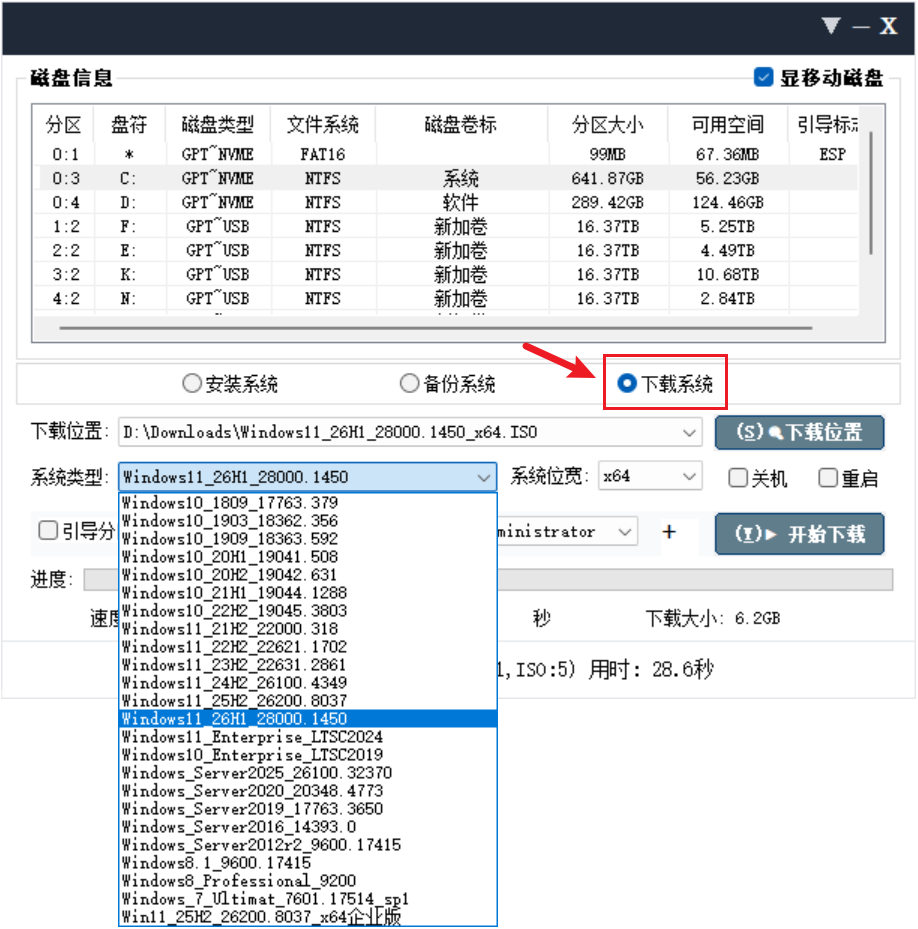This screenshot has width=918, height=929.
Task: Click the vertical scrollbar of disk table
Action: pos(871,193)
